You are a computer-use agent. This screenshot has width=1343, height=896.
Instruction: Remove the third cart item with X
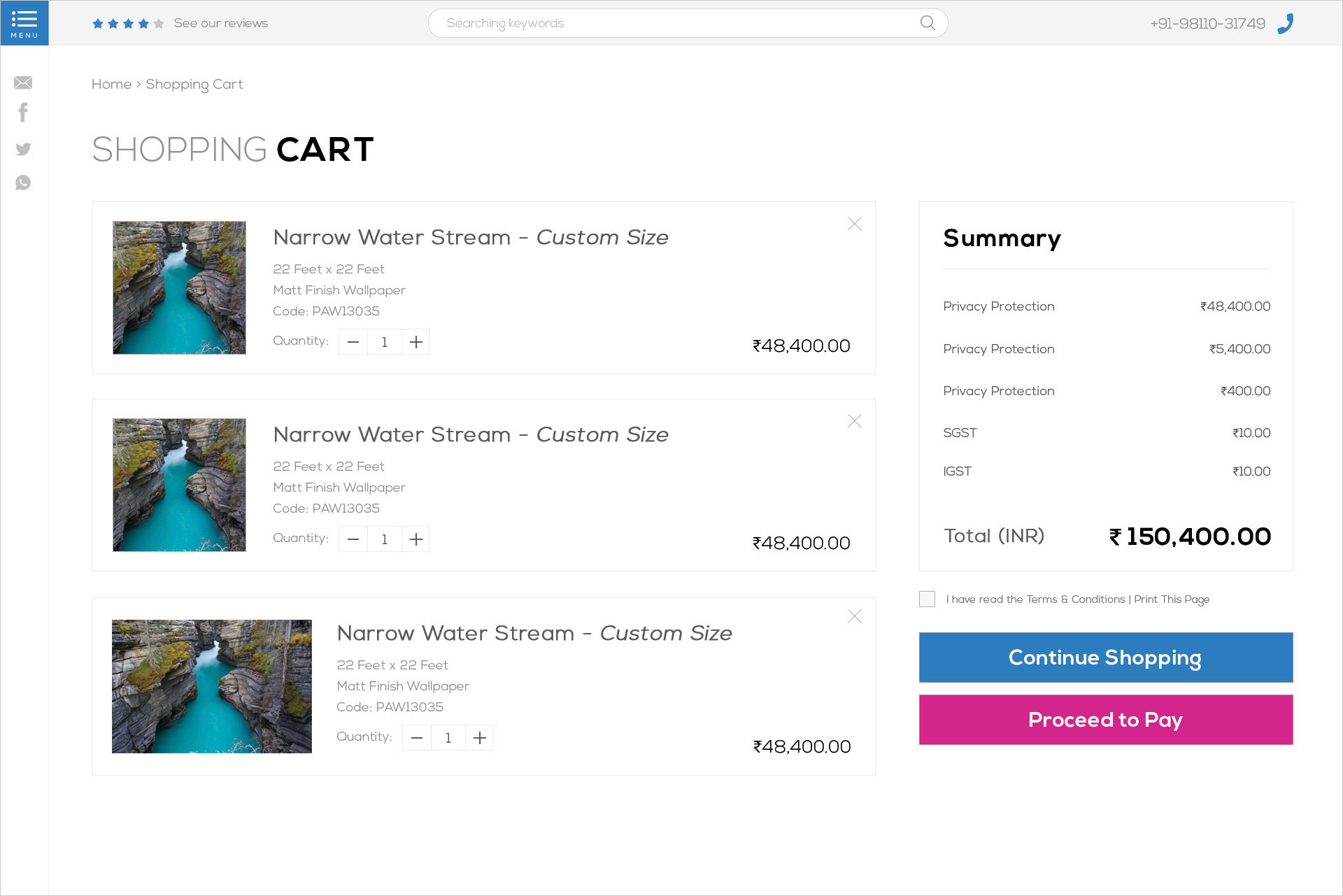[x=854, y=616]
